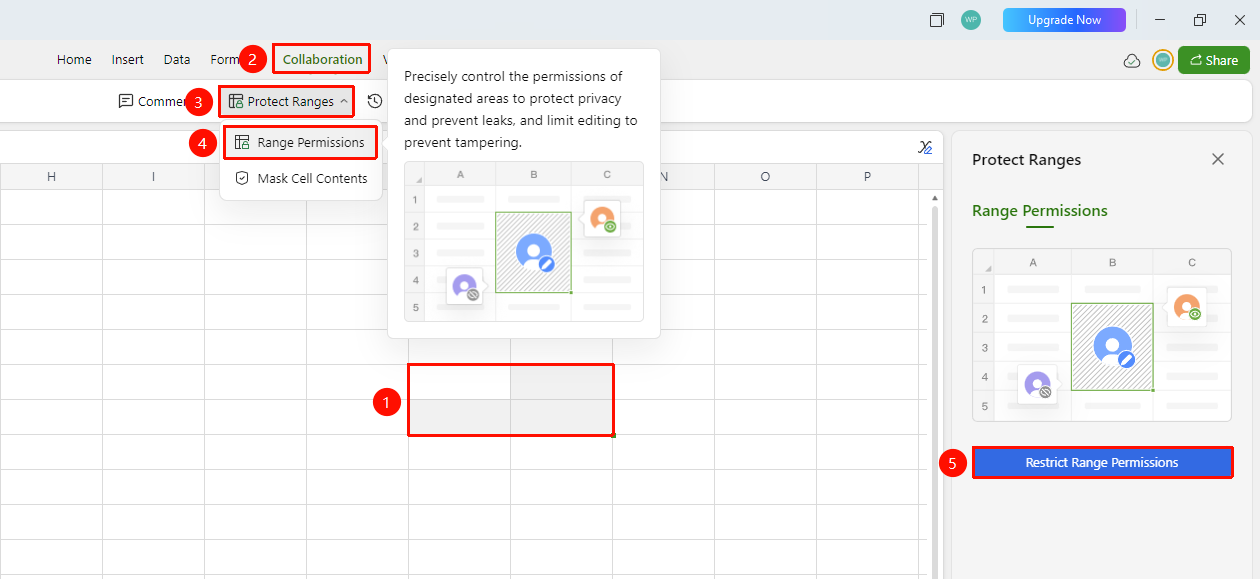Choose Mask Cell Contents menu item
Screen dimensions: 1260x579
[301, 178]
